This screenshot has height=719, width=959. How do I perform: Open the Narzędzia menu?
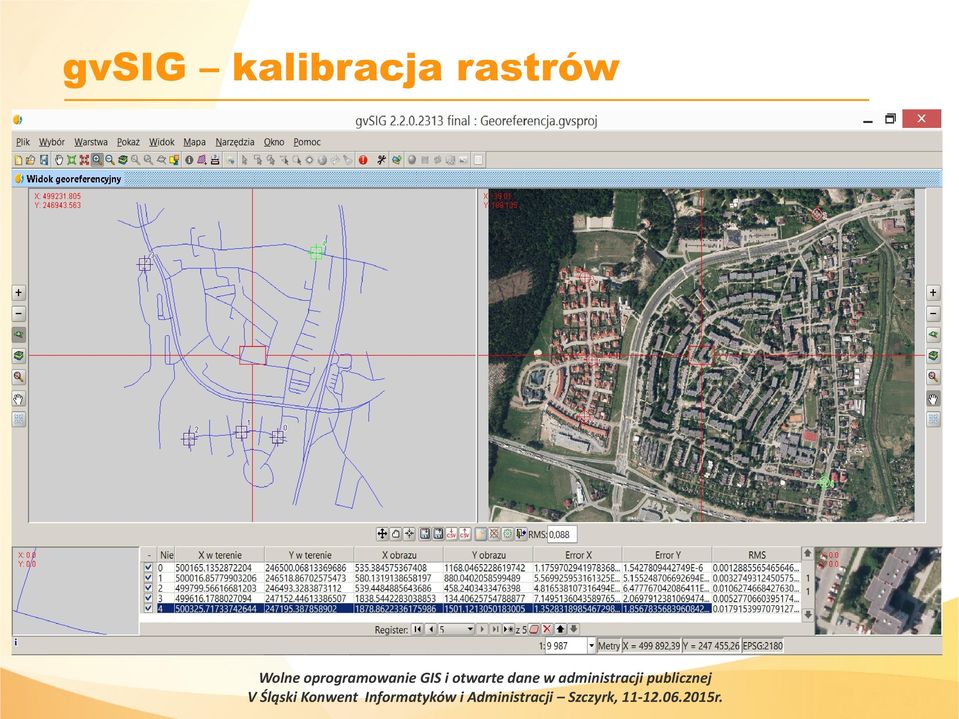point(235,142)
